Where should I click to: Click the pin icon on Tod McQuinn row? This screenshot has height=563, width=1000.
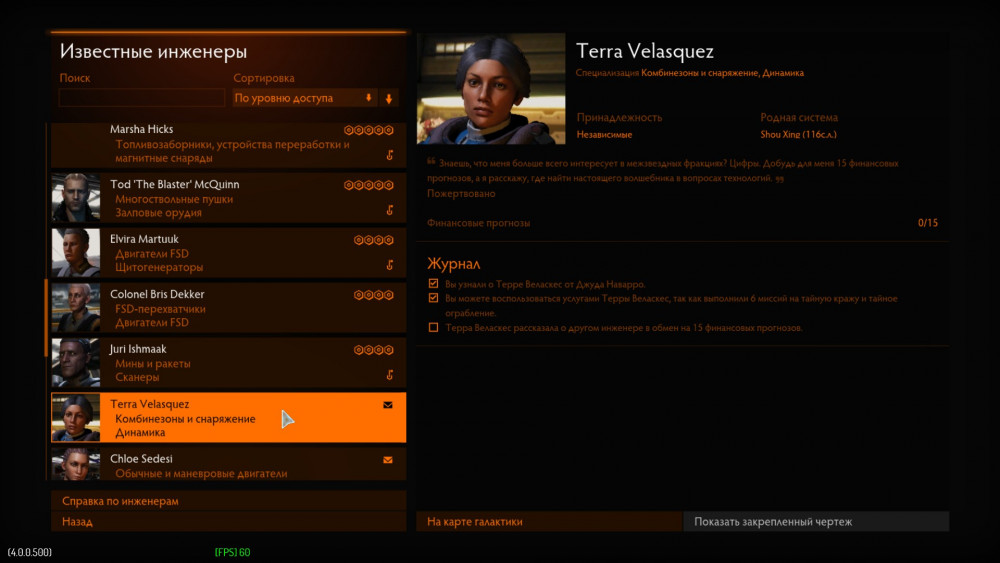(x=390, y=210)
